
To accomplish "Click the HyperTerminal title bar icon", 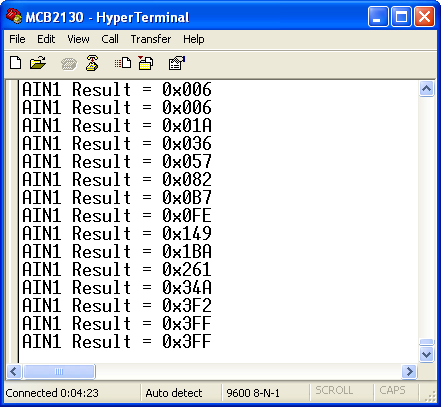I will click(x=14, y=17).
